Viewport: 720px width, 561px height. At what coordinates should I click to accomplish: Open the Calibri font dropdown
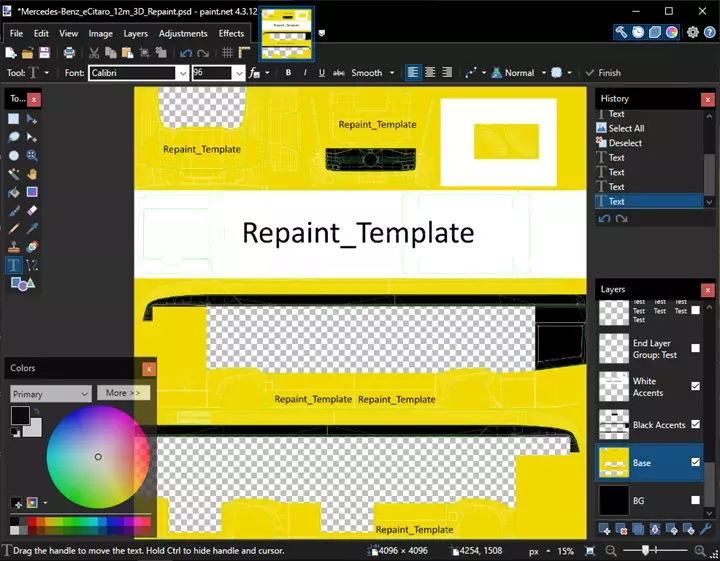(183, 73)
